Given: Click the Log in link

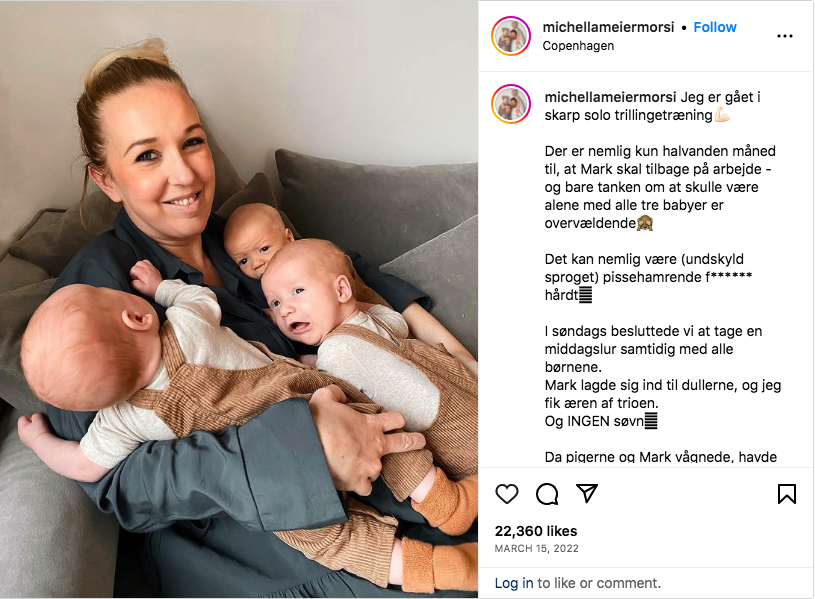Looking at the screenshot, I should [514, 583].
